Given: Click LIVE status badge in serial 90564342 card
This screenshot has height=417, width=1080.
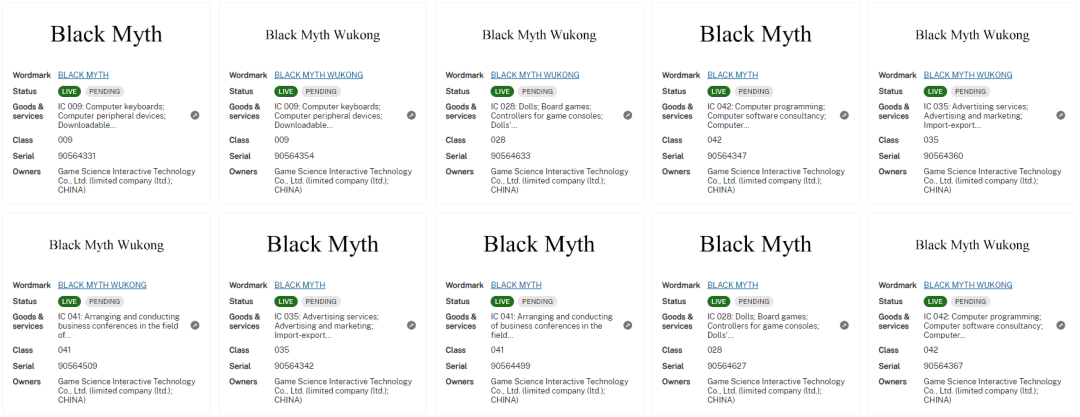Looking at the screenshot, I should pos(286,301).
